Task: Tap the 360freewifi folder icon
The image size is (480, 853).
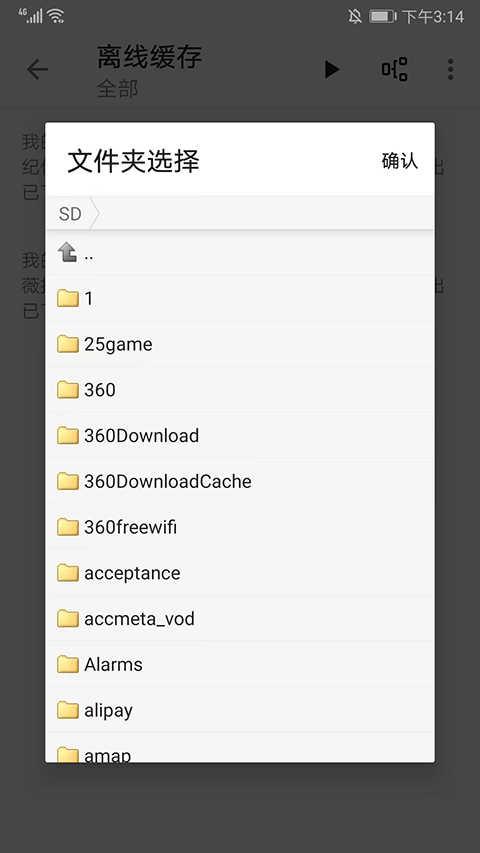Action: point(68,527)
